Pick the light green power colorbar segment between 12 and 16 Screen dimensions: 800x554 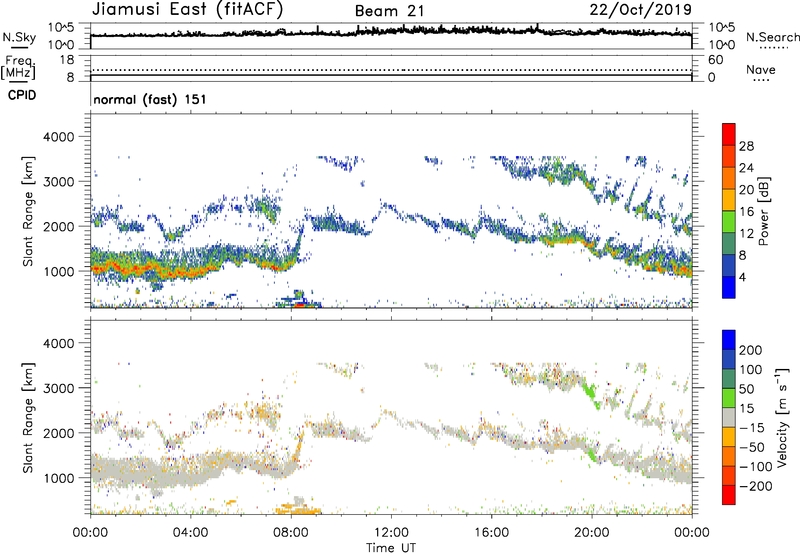click(x=729, y=222)
